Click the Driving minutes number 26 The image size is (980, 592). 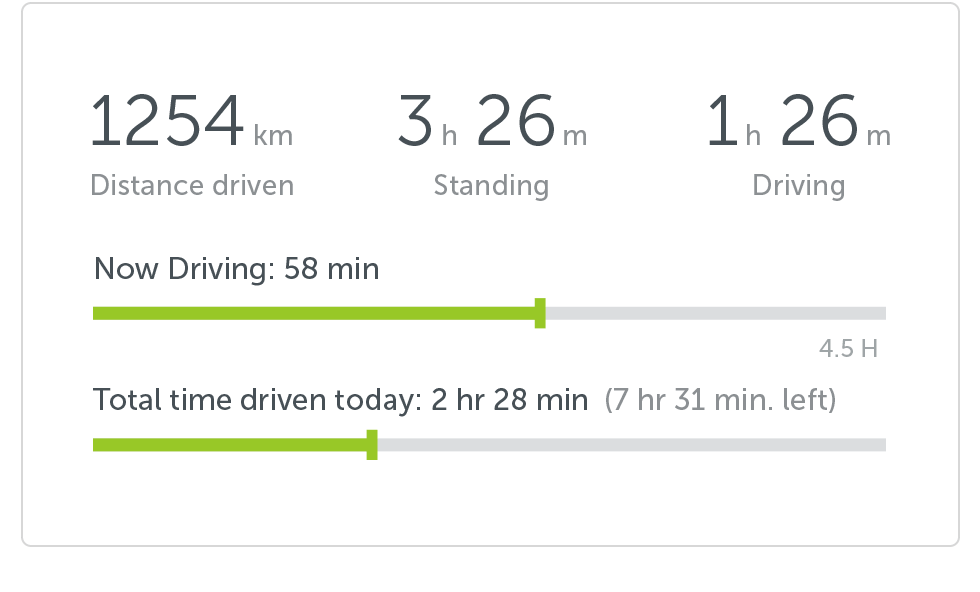coord(819,122)
